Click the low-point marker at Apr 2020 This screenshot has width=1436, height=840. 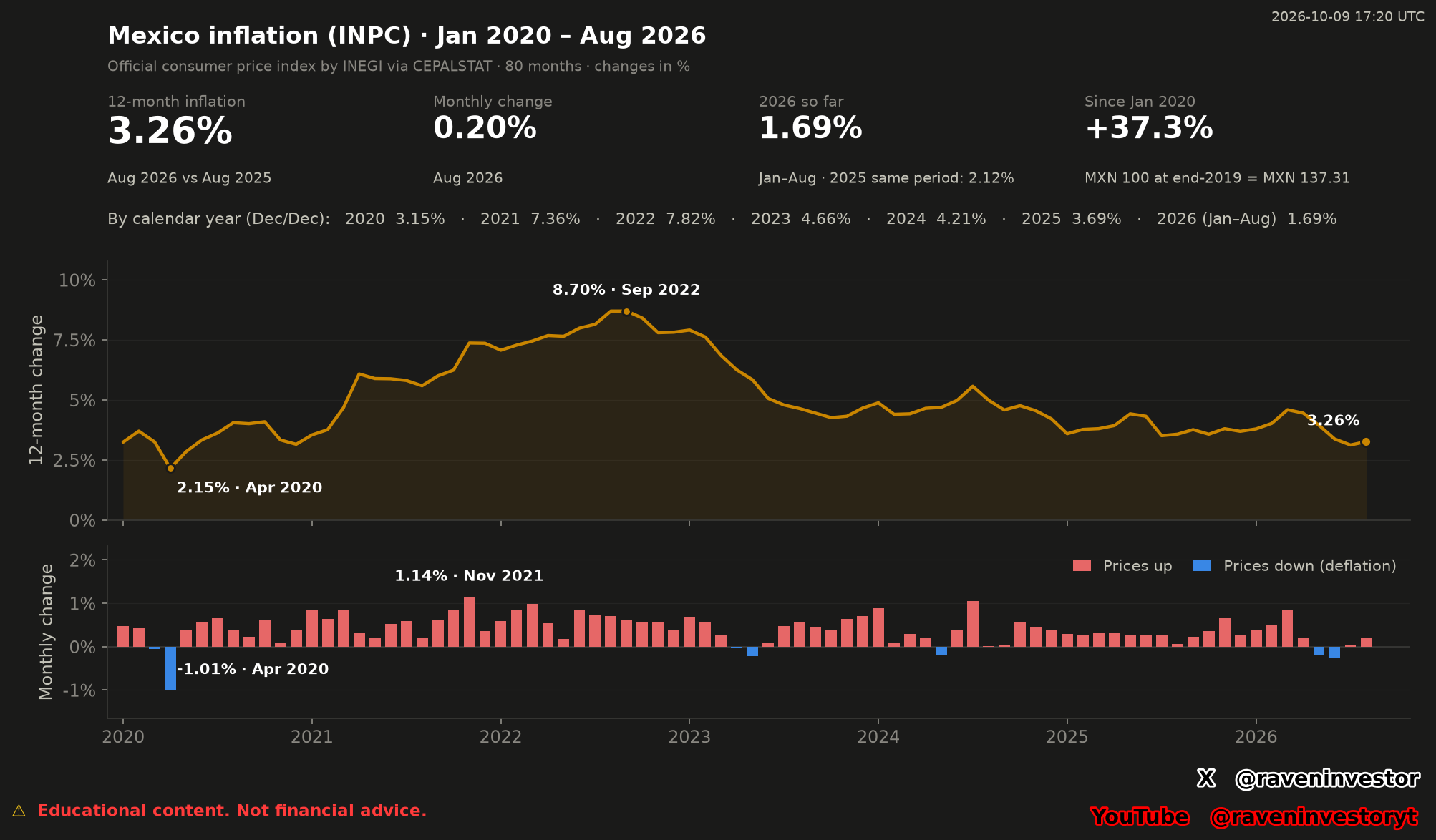pos(170,468)
